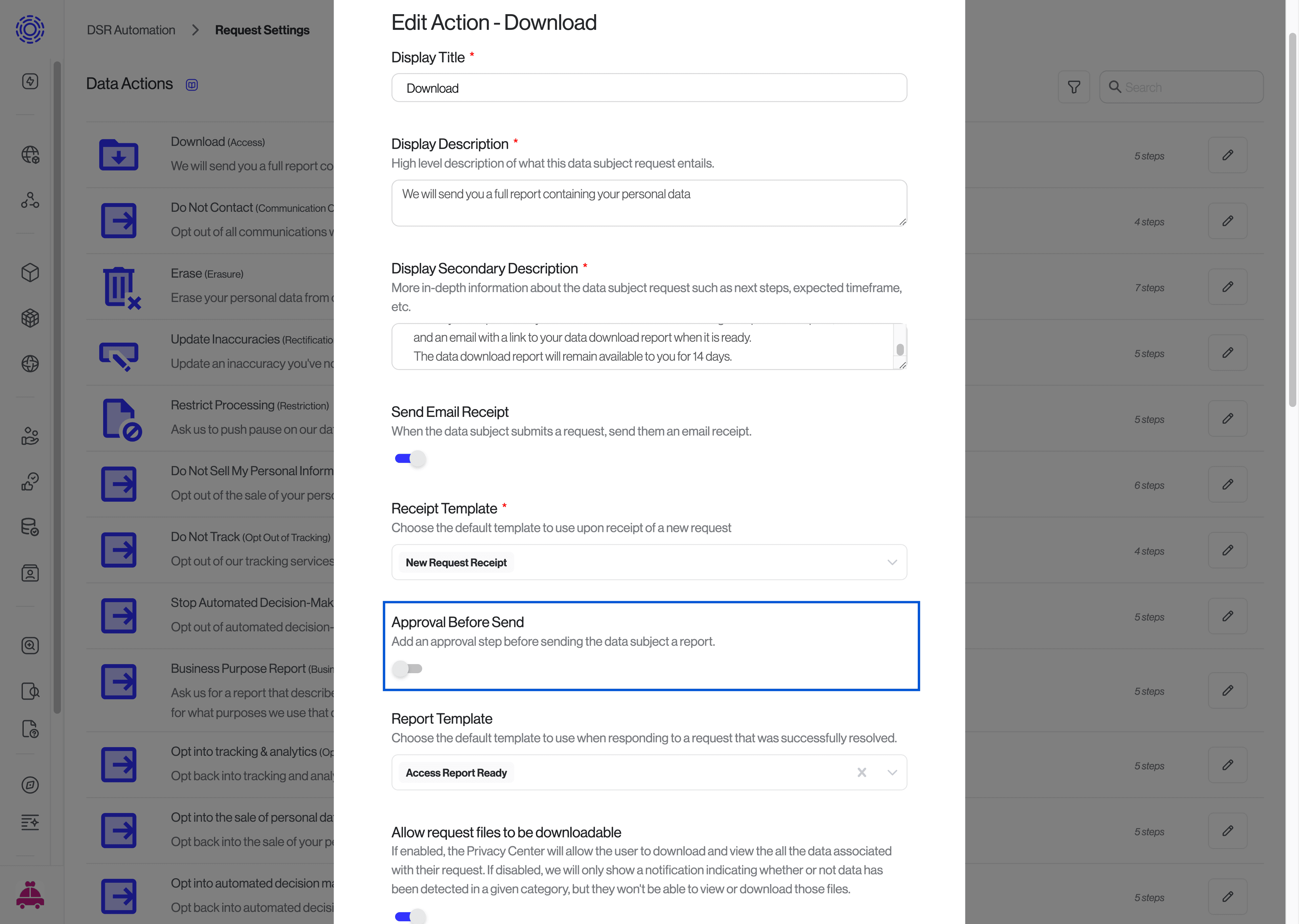Select the New Request Receipt tag
The height and width of the screenshot is (924, 1299).
(456, 563)
